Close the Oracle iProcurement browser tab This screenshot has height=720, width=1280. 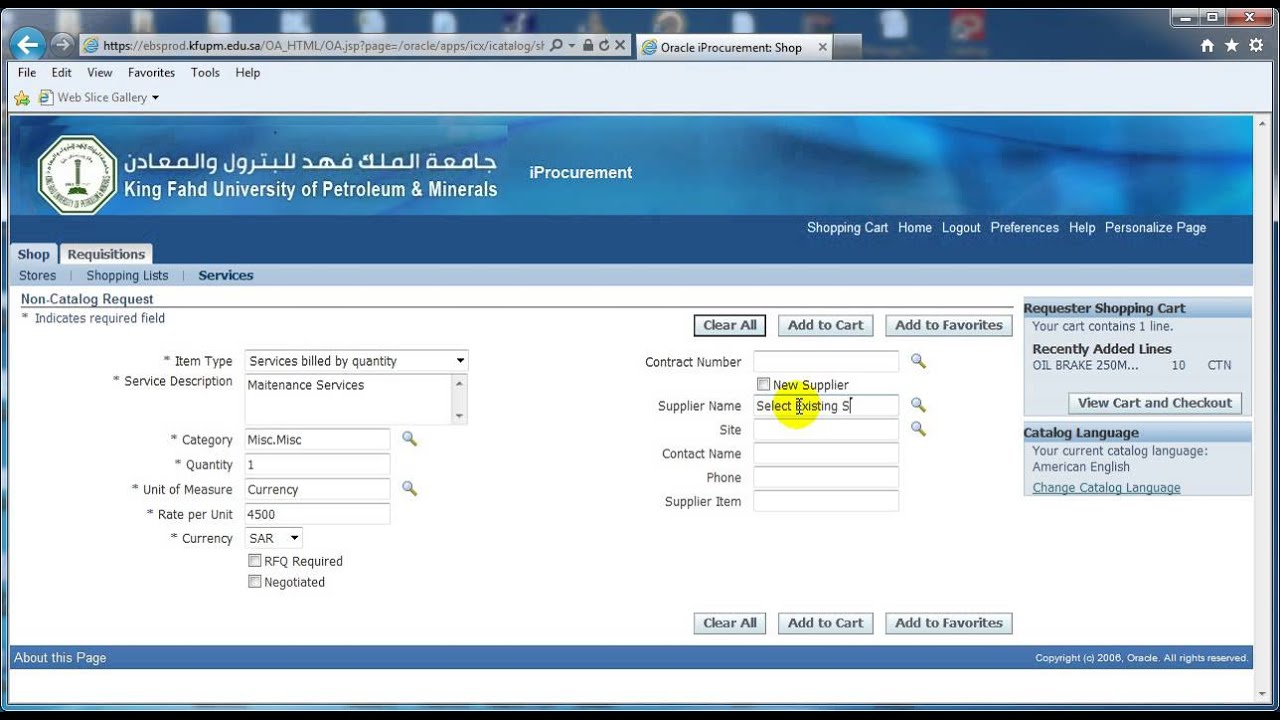[823, 47]
